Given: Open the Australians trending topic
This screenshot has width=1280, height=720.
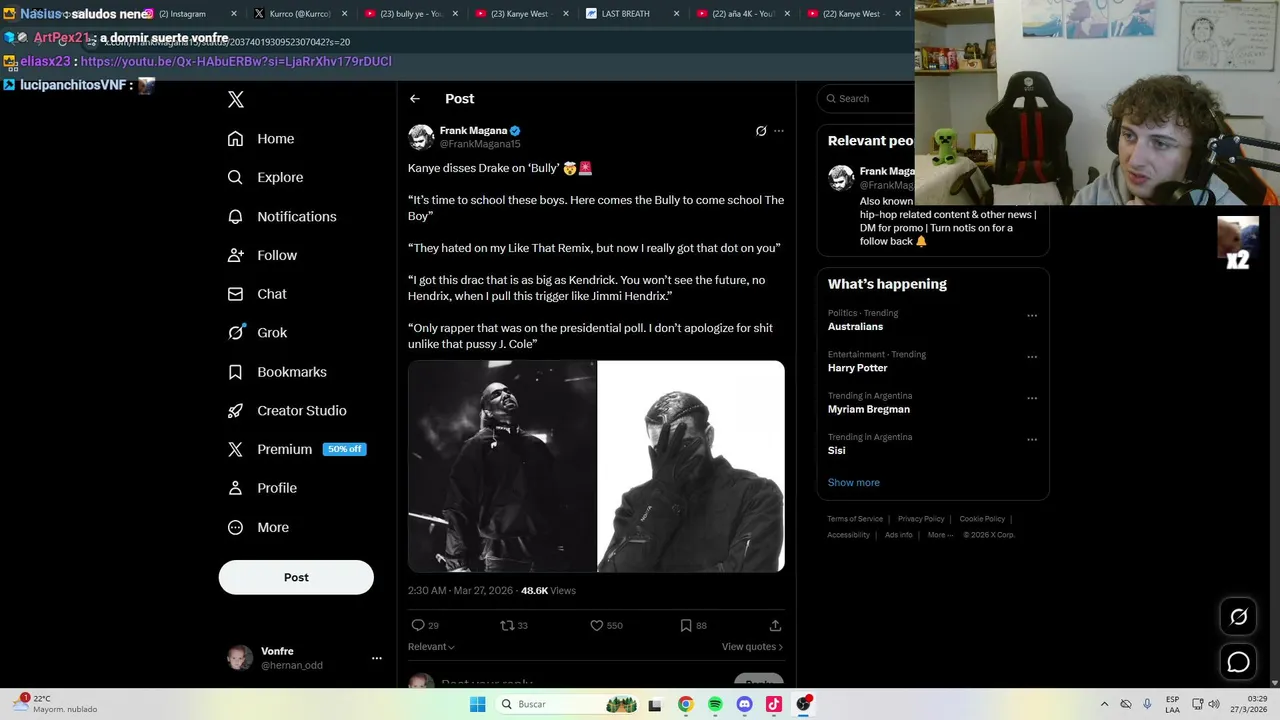Looking at the screenshot, I should 855,327.
